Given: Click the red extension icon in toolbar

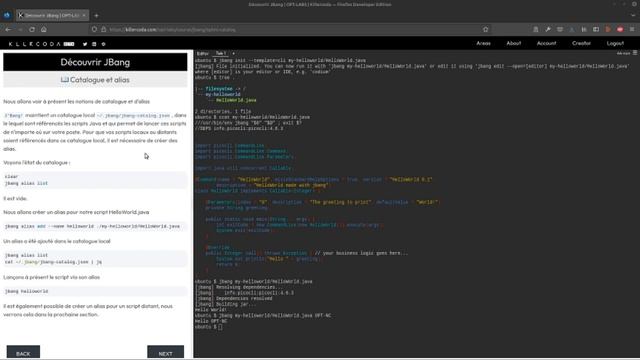Looking at the screenshot, I should 620,29.
